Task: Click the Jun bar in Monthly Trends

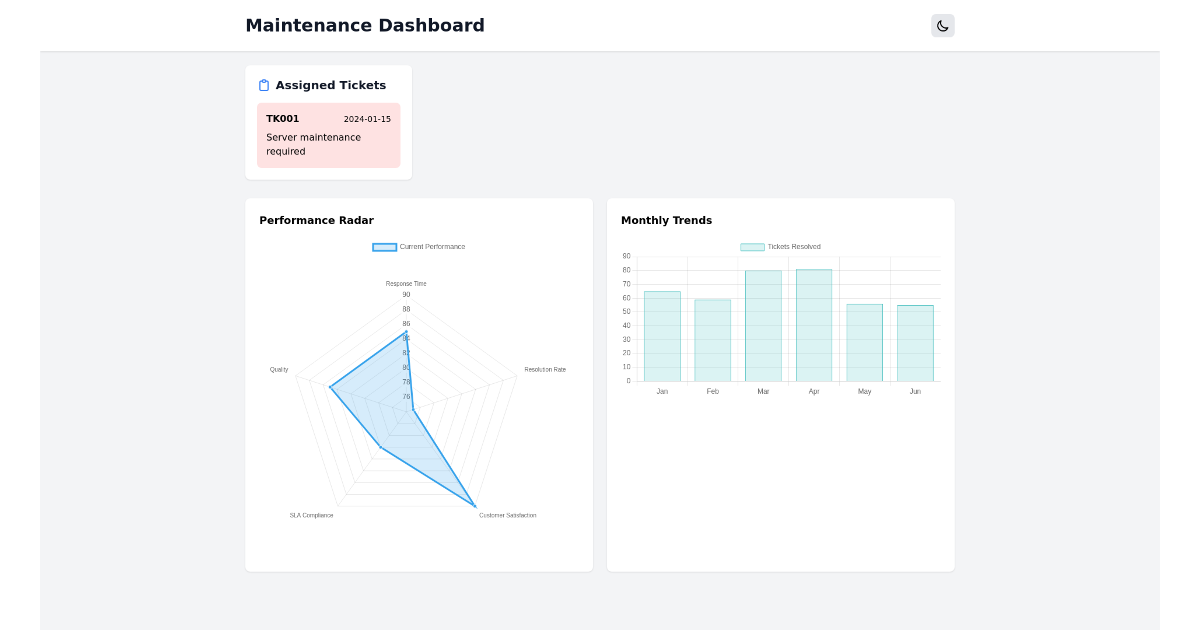Action: [915, 343]
